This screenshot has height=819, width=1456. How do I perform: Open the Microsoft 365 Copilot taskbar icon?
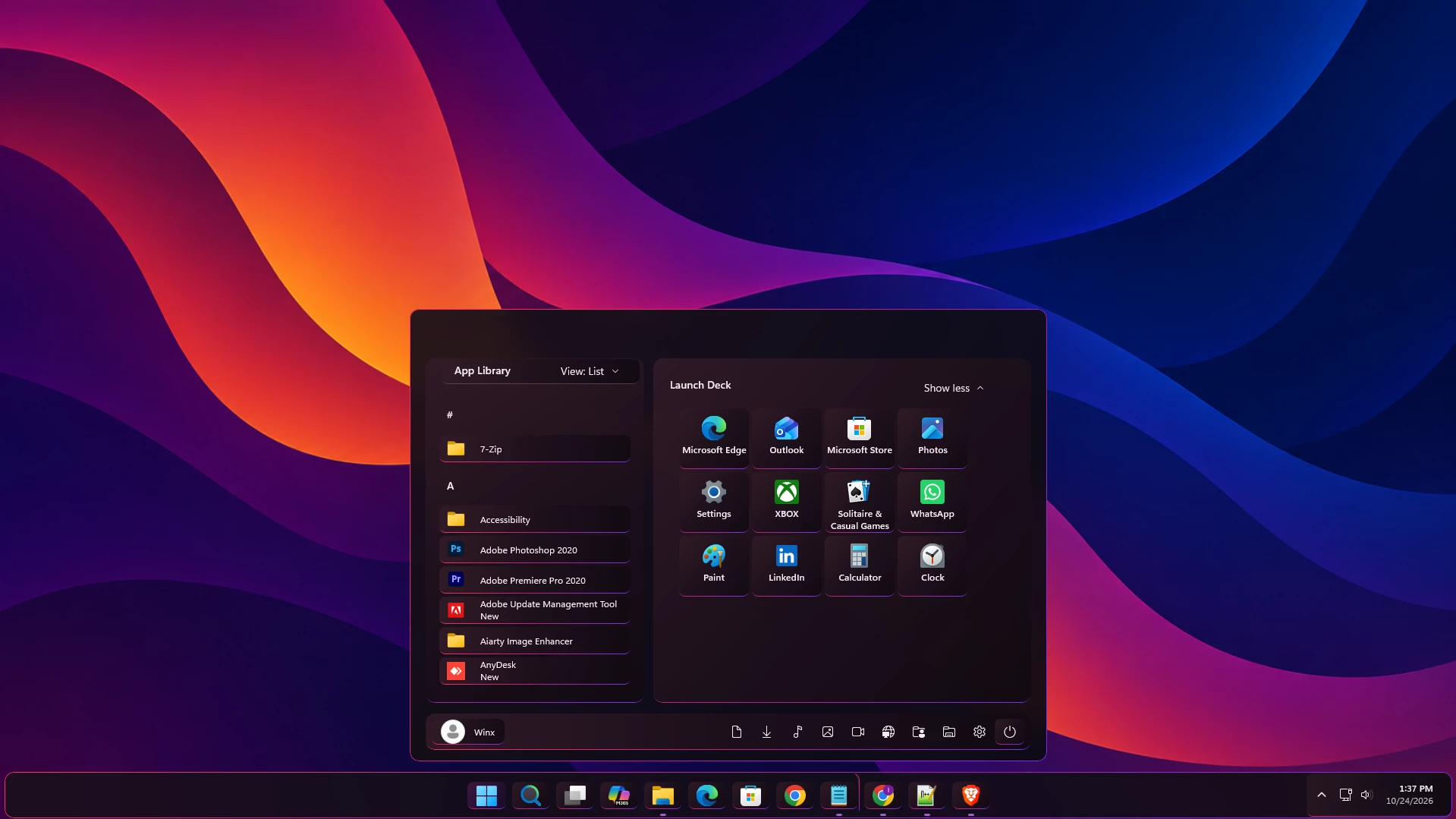(x=619, y=795)
